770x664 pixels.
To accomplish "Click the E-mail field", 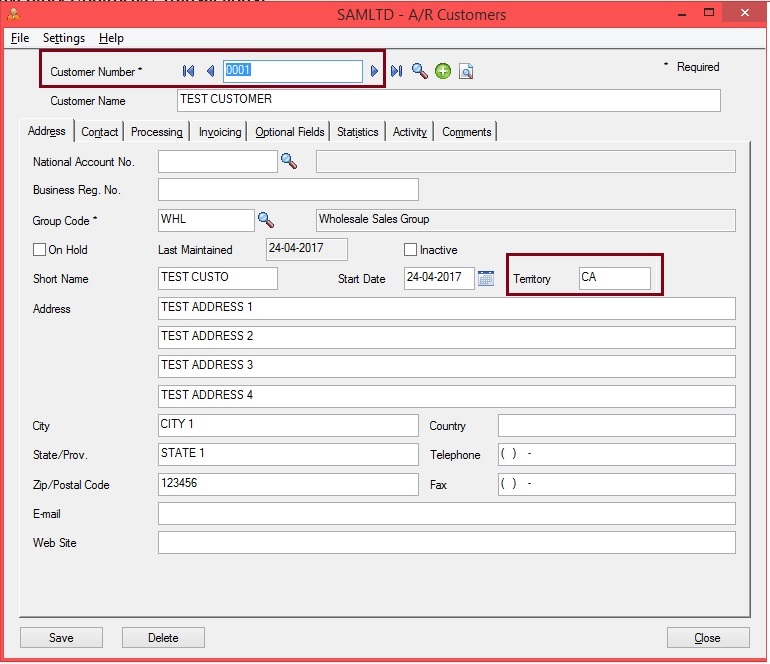I will [446, 513].
